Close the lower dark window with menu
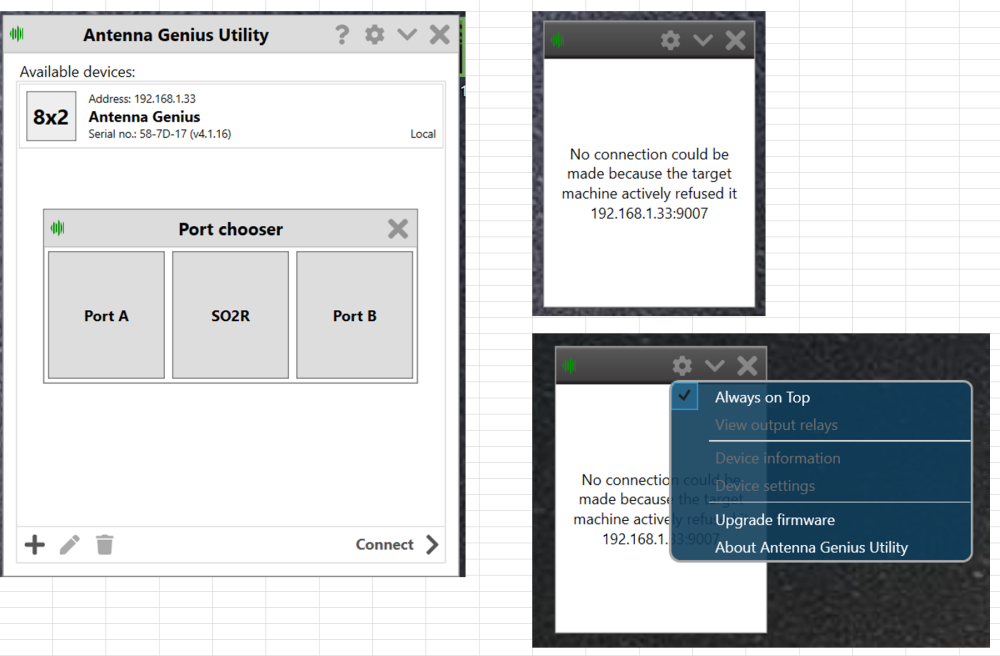 coord(747,365)
